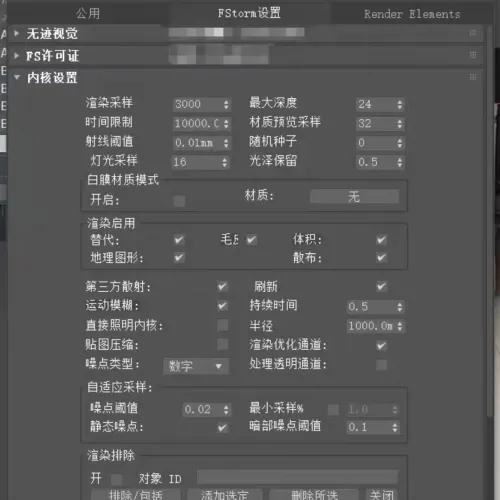
Task: Click the 灯光采样 value field
Action: 196,162
